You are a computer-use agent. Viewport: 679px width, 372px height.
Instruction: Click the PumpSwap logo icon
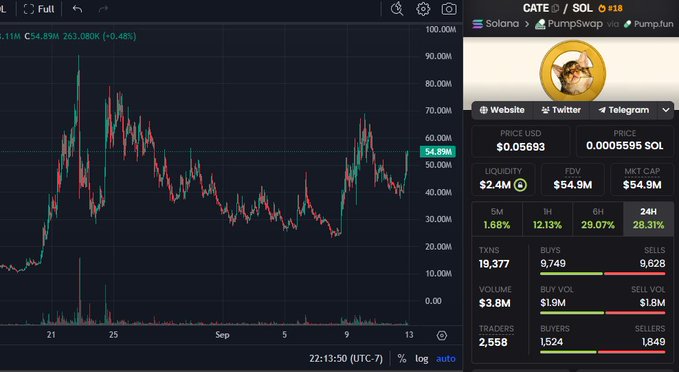point(540,24)
